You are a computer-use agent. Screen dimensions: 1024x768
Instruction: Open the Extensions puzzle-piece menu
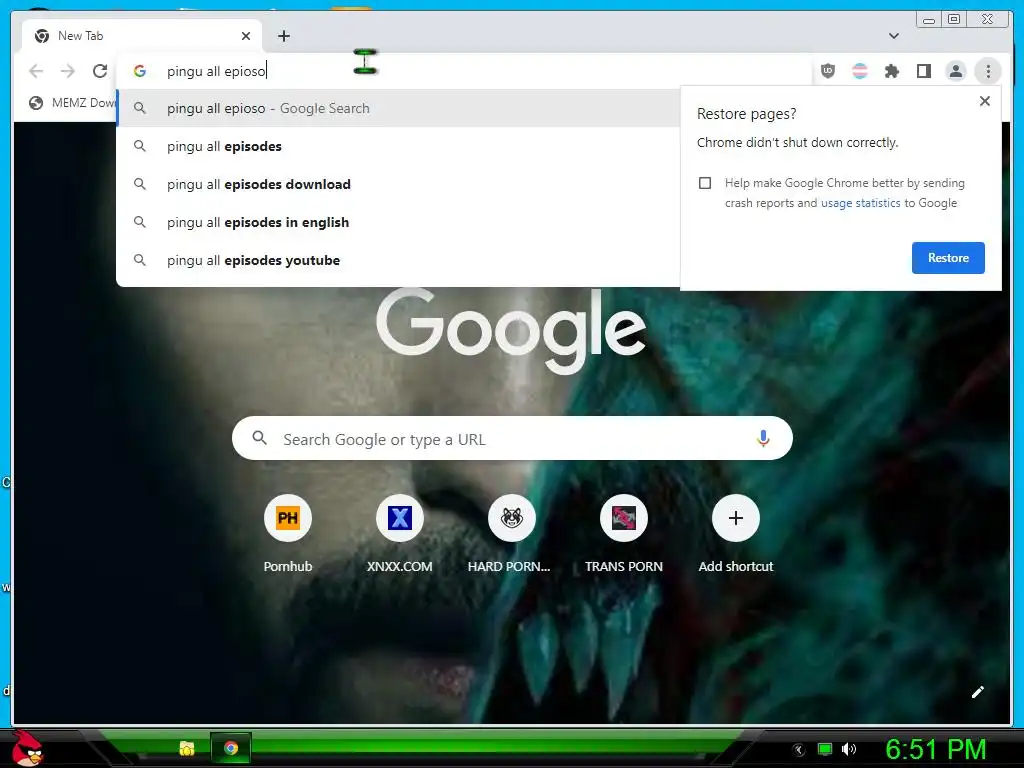(892, 71)
